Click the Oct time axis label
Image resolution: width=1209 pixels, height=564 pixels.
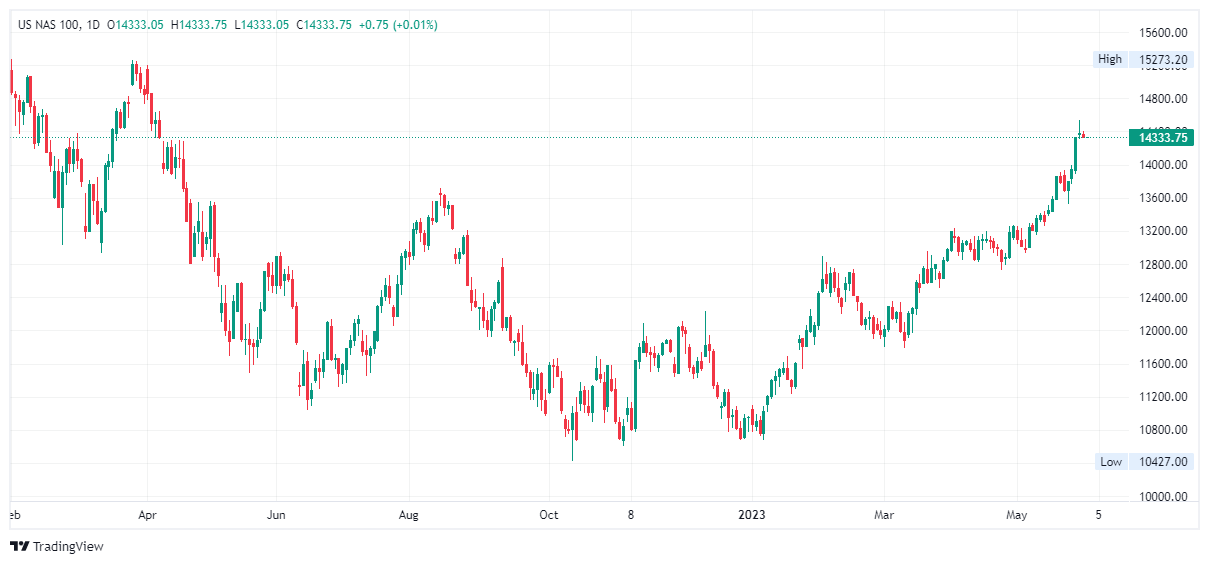(x=548, y=515)
